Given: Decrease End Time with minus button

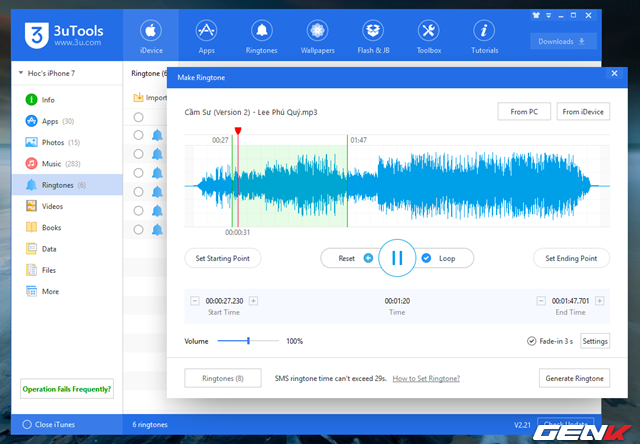Looking at the screenshot, I should (541, 301).
